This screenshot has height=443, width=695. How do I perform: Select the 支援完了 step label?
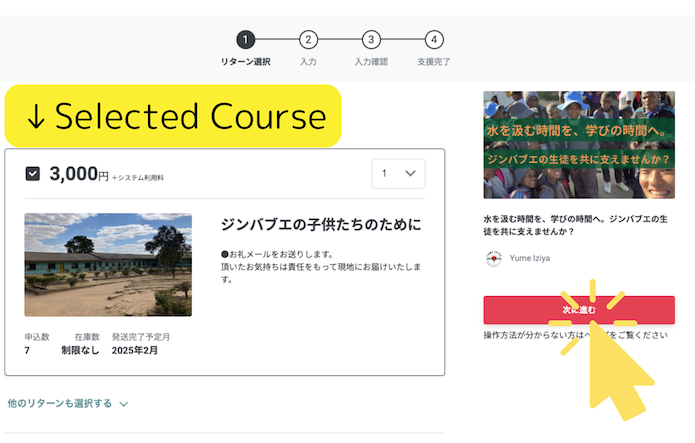pyautogui.click(x=433, y=62)
